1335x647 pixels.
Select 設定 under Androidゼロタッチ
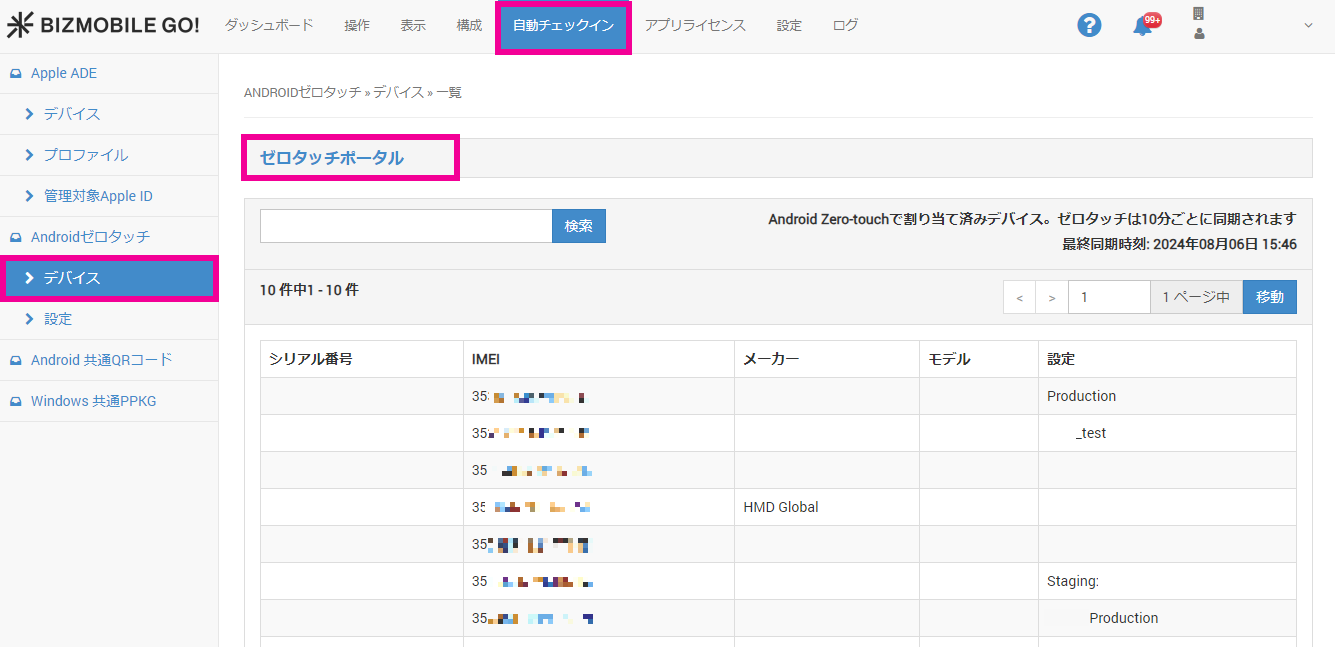click(57, 319)
